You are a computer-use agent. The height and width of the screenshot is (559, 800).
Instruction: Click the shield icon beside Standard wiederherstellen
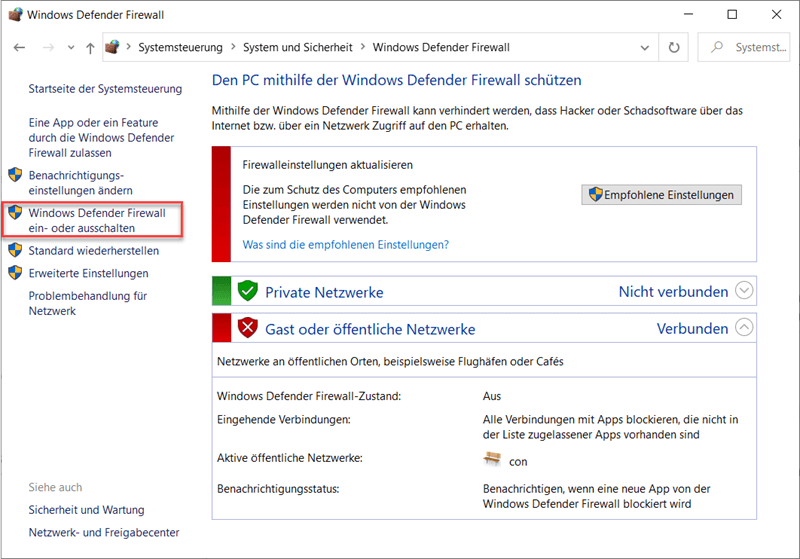pyautogui.click(x=15, y=250)
